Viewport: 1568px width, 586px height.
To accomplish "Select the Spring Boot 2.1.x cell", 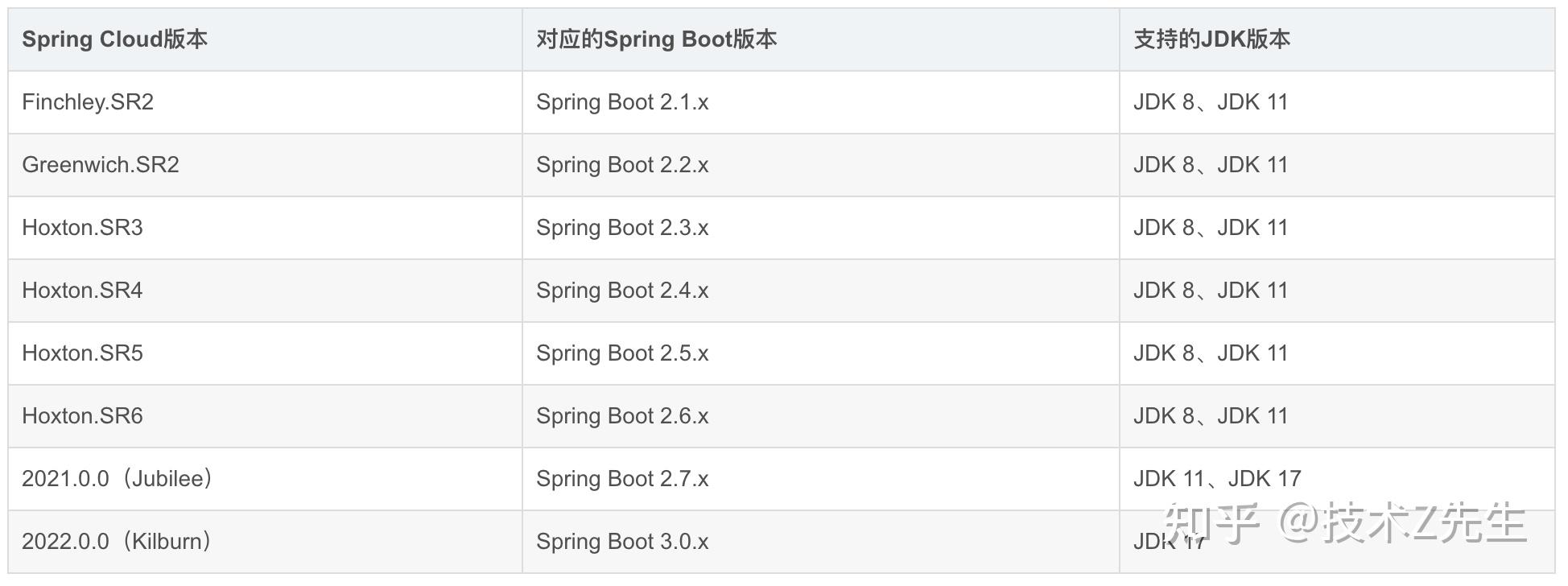I will pyautogui.click(x=622, y=102).
